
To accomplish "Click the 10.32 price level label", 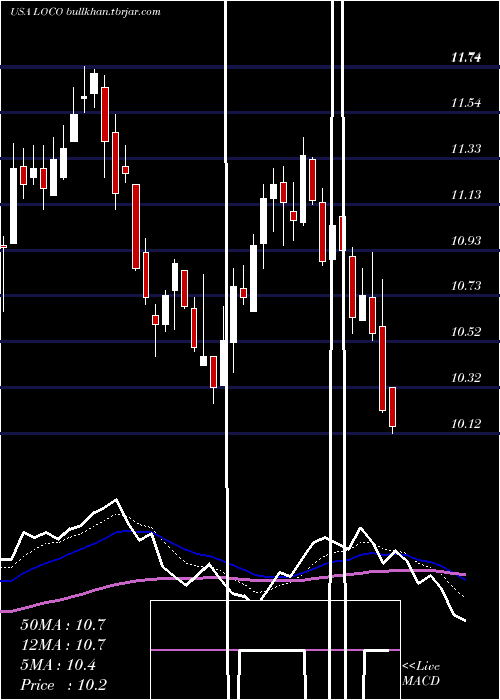I will pos(466,378).
